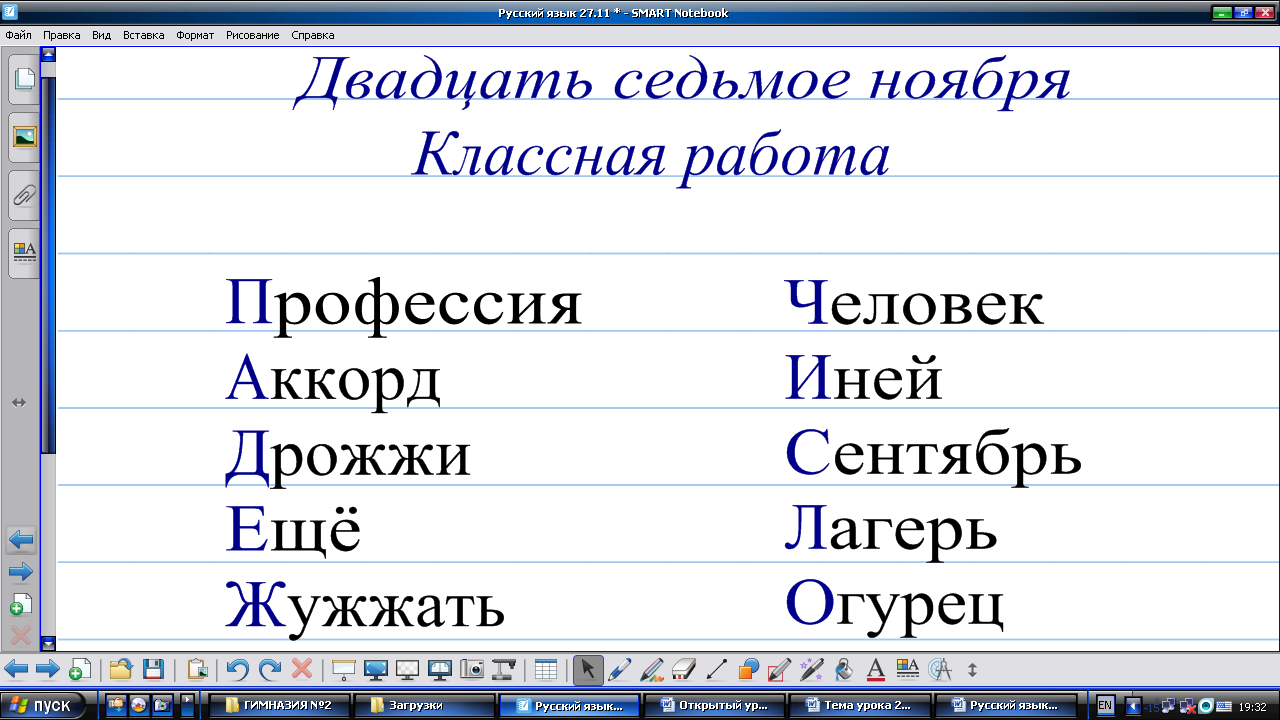Toggle sidebar side with double-arrow handle

(x=18, y=402)
